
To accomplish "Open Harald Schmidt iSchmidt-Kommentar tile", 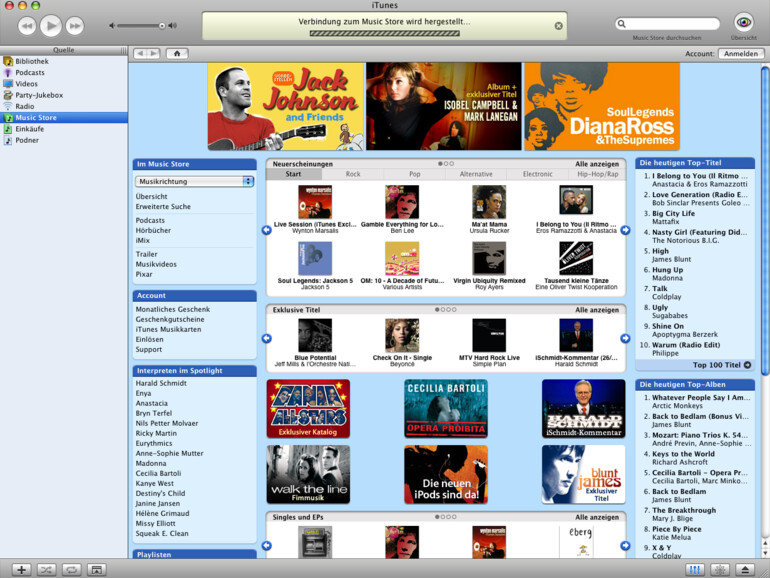I will (x=583, y=409).
